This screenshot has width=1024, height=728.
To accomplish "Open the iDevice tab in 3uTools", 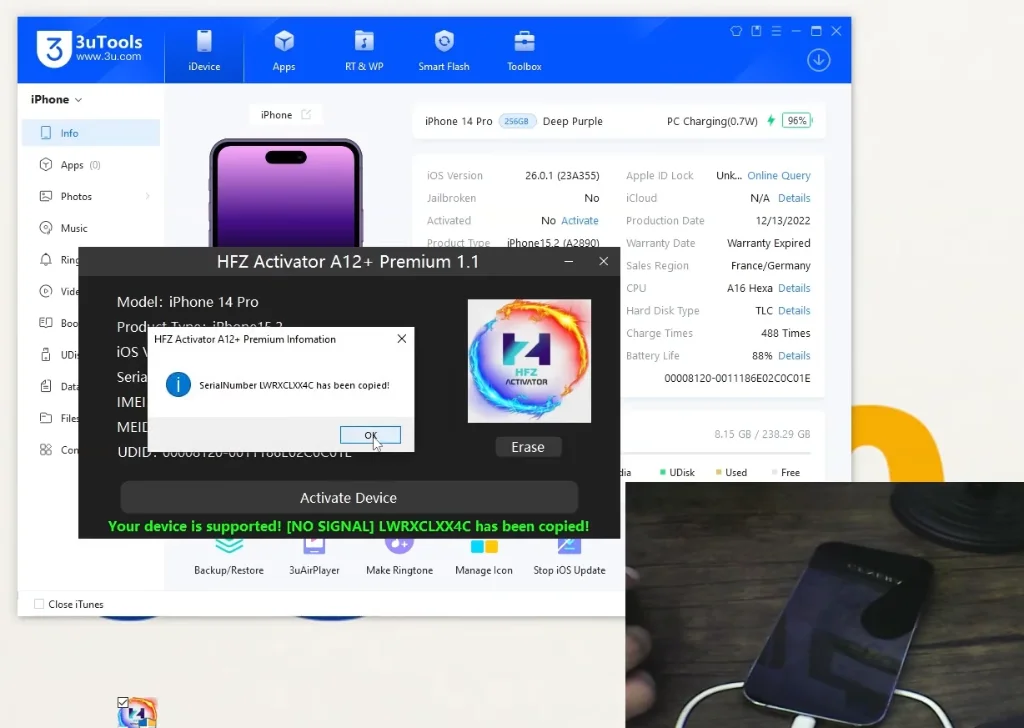I will (x=204, y=50).
